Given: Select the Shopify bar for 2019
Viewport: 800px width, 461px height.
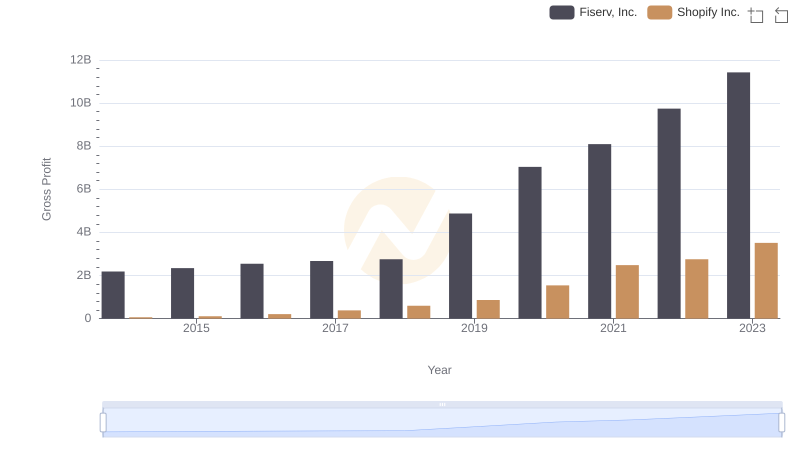Looking at the screenshot, I should click(x=488, y=309).
